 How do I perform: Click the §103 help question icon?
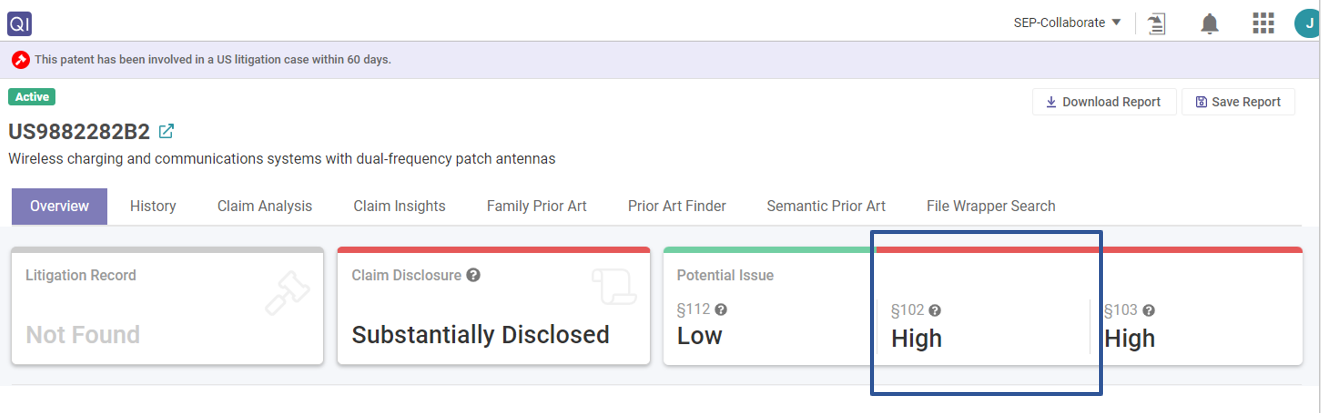1149,311
